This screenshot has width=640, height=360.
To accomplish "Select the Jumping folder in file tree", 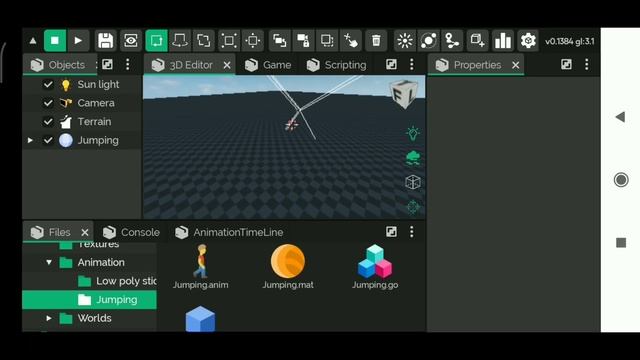I will [x=89, y=300].
